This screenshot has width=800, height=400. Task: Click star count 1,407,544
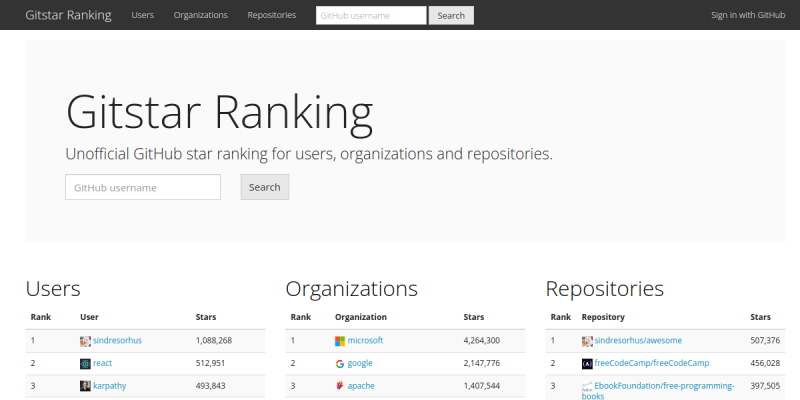pyautogui.click(x=482, y=386)
